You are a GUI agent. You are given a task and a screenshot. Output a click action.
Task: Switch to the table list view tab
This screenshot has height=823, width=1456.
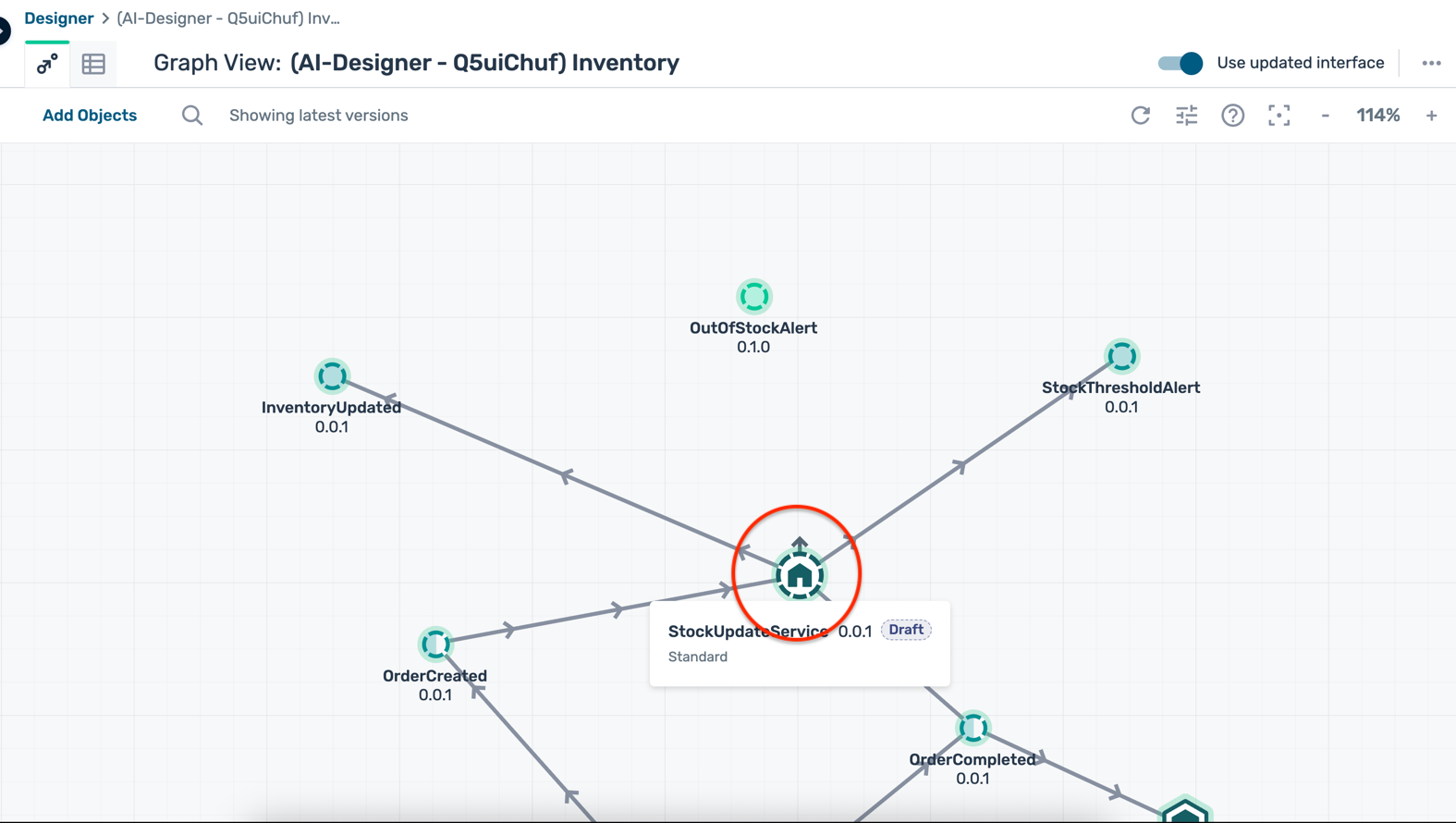[93, 64]
